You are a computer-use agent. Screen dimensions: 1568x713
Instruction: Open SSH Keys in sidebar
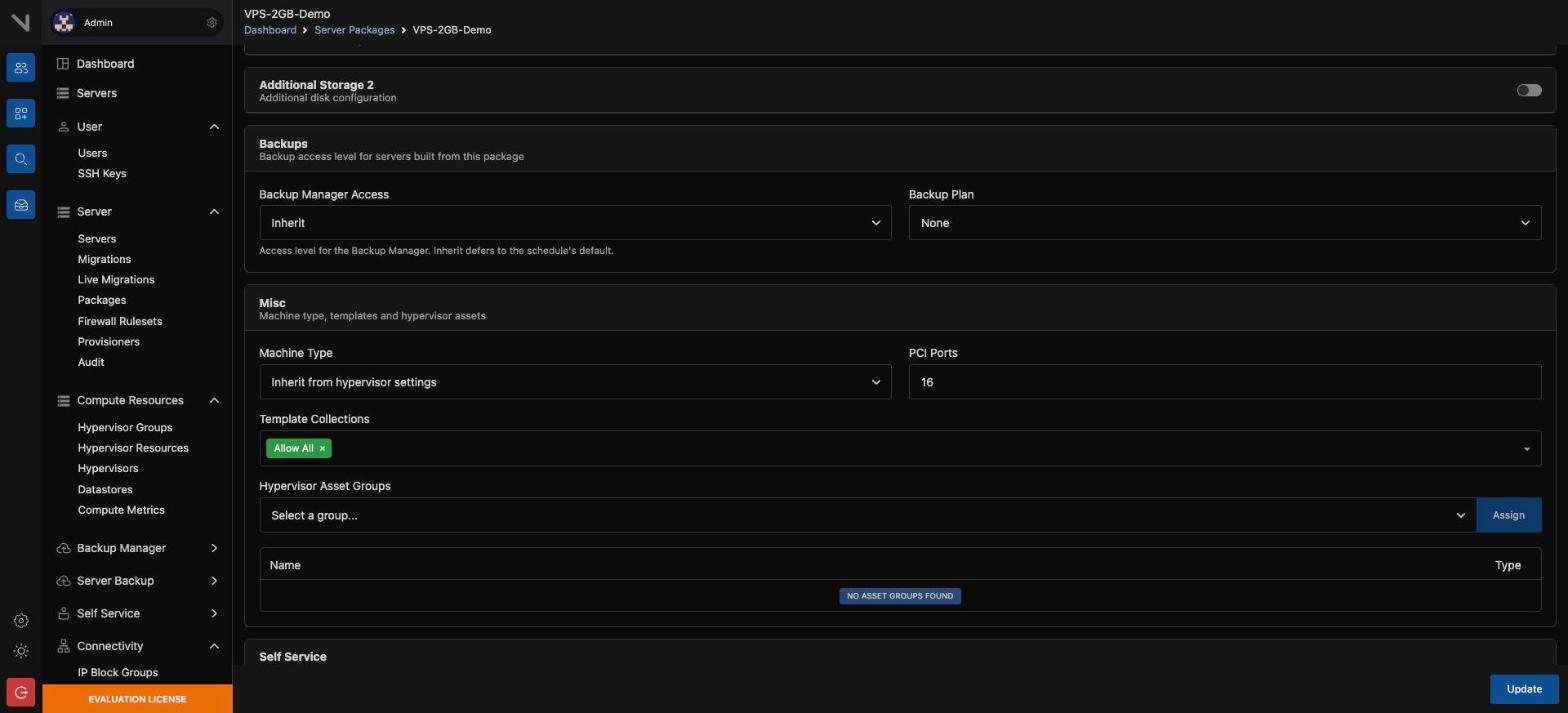click(x=102, y=174)
